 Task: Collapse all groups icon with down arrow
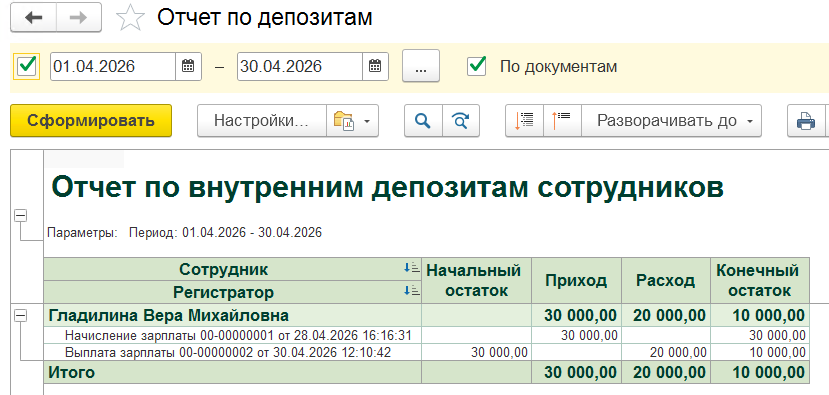click(x=524, y=121)
